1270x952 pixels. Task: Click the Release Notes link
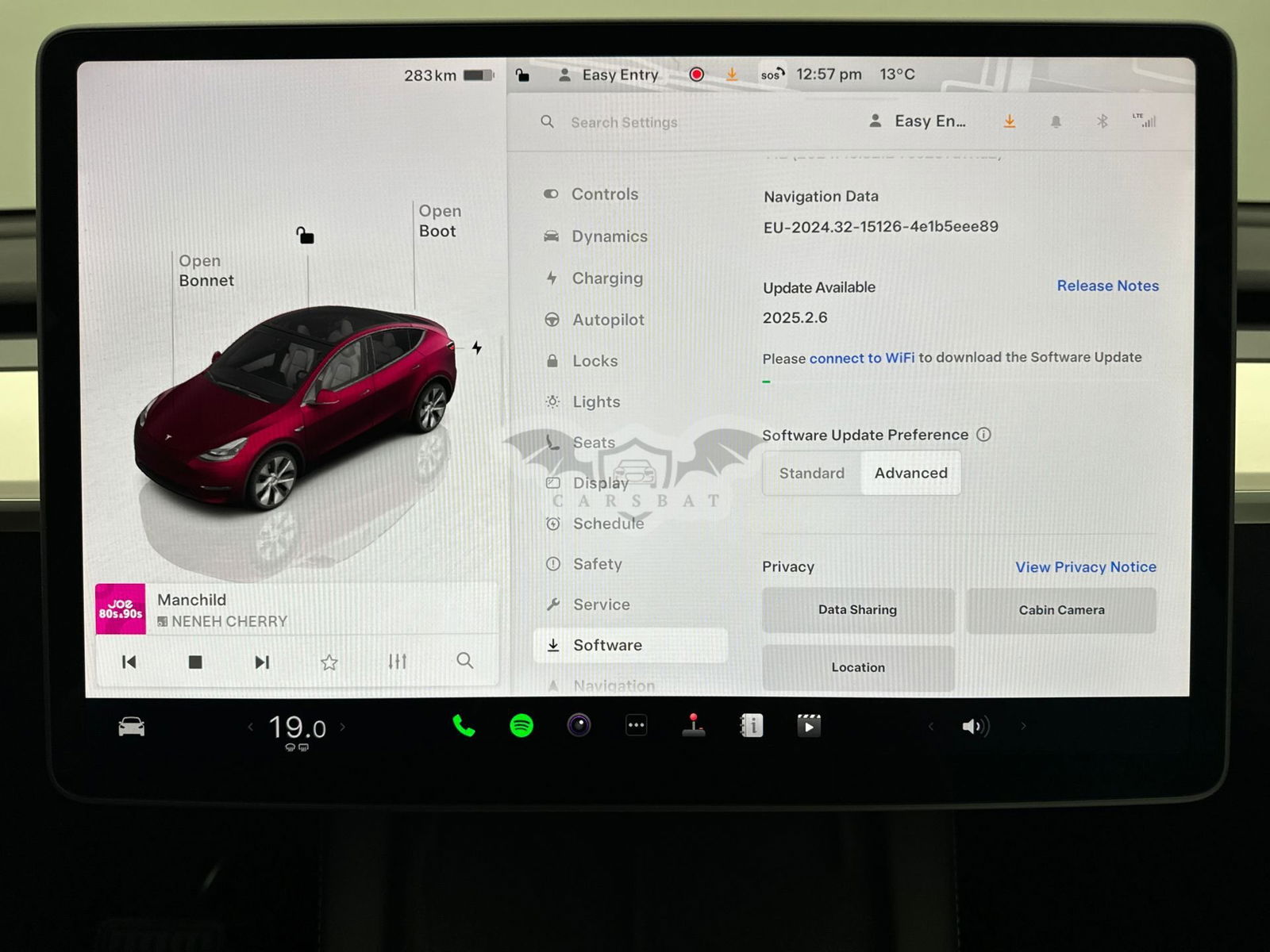click(1107, 286)
